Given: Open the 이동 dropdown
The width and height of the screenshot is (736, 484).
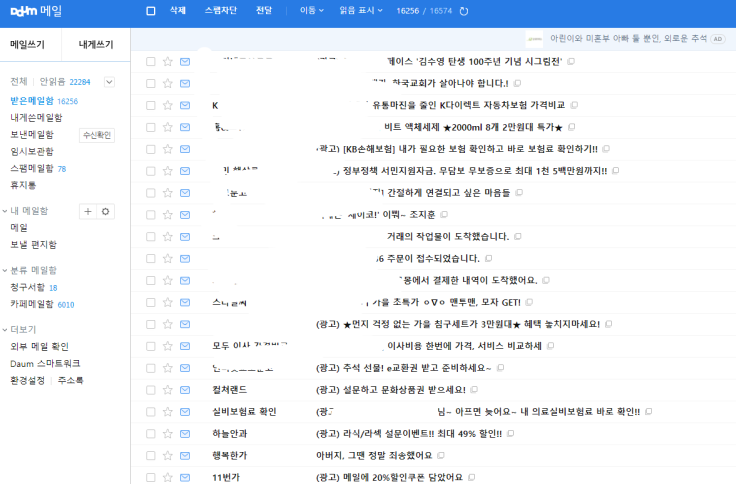Looking at the screenshot, I should pos(312,10).
